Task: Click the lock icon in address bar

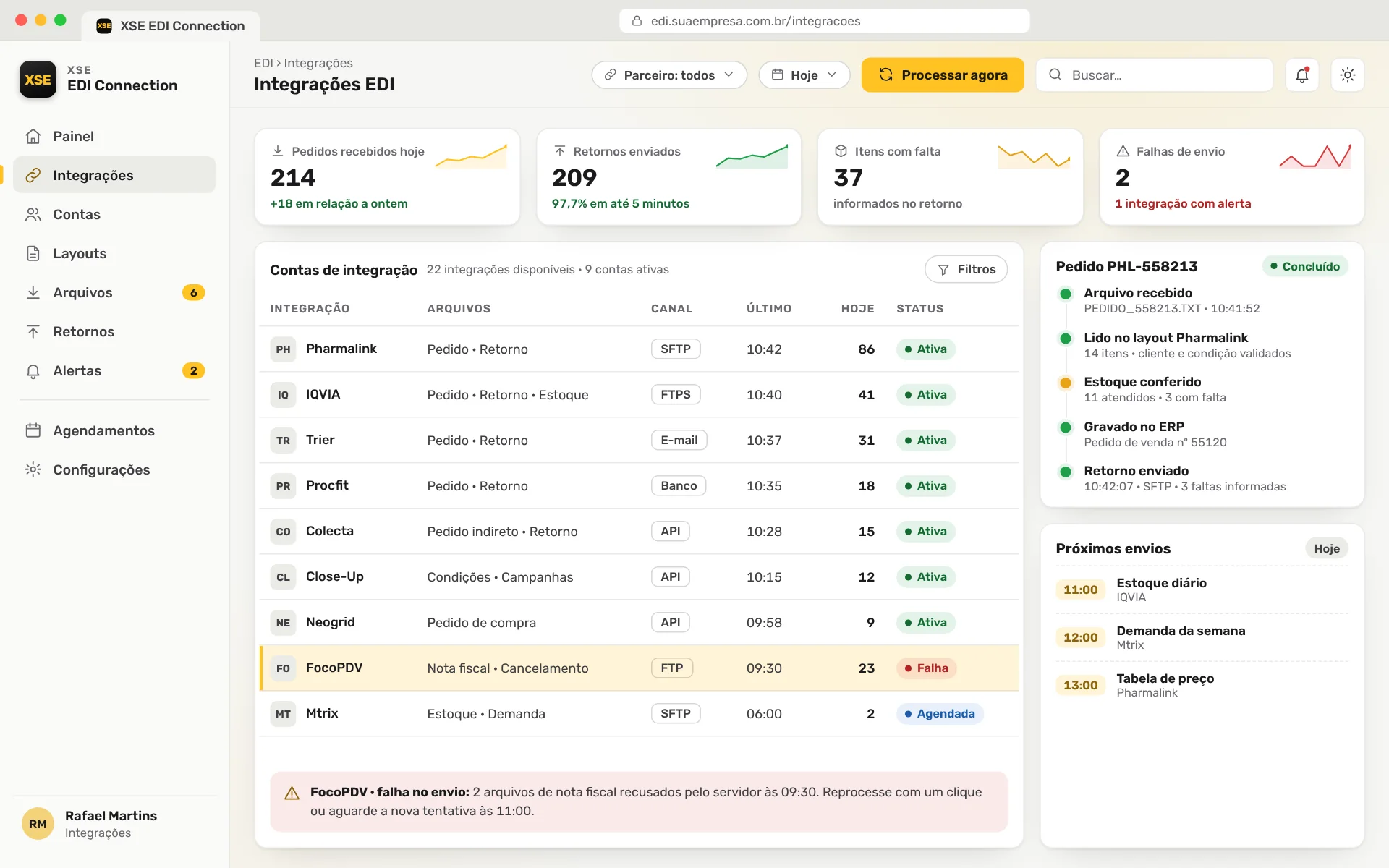Action: coord(637,21)
